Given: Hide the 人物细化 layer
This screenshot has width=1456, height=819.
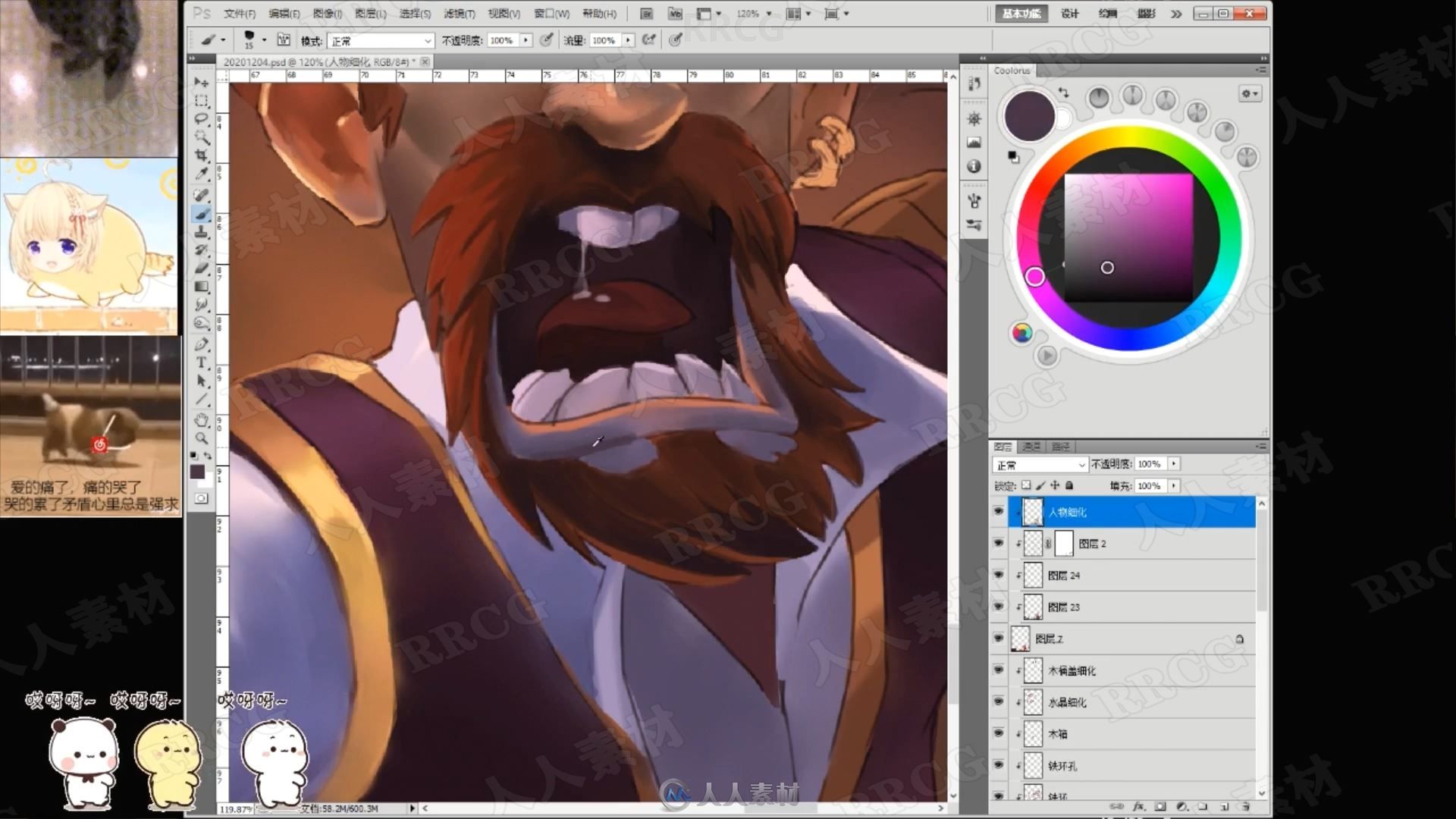Looking at the screenshot, I should click(998, 512).
